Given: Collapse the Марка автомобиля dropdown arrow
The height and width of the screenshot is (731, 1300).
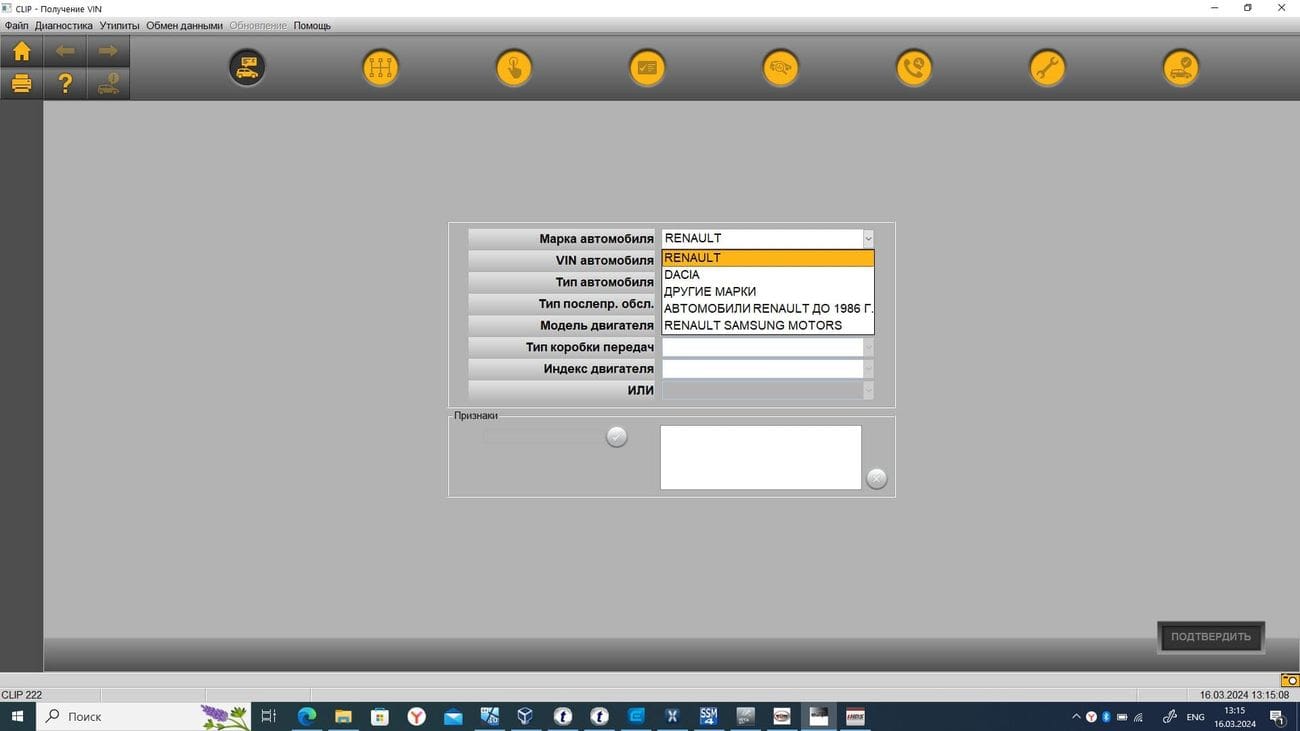Looking at the screenshot, I should click(868, 238).
